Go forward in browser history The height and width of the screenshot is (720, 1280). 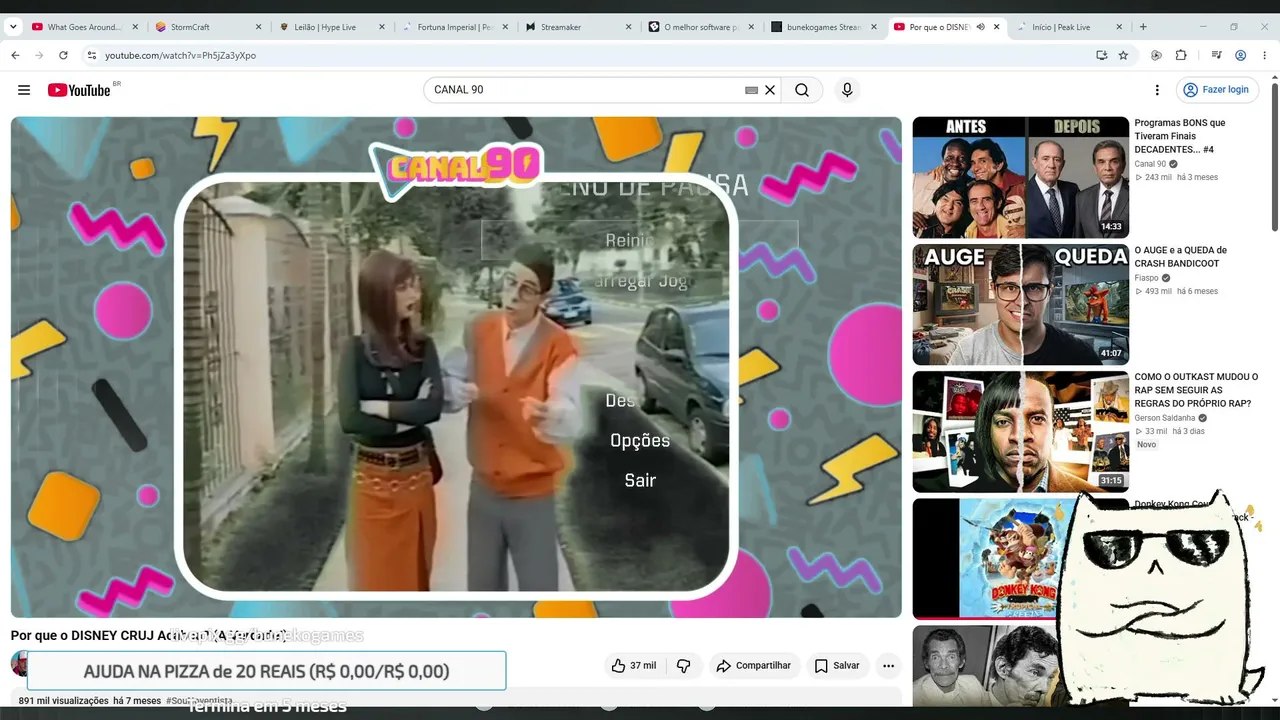tap(39, 55)
